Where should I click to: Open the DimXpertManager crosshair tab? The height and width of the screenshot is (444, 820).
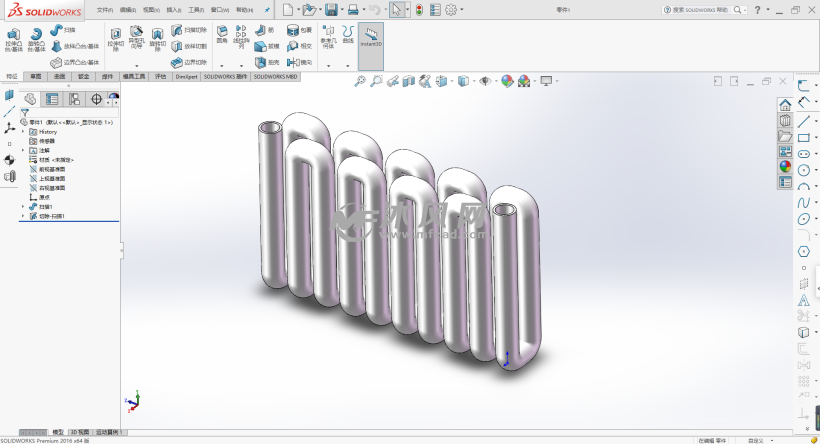coord(95,98)
